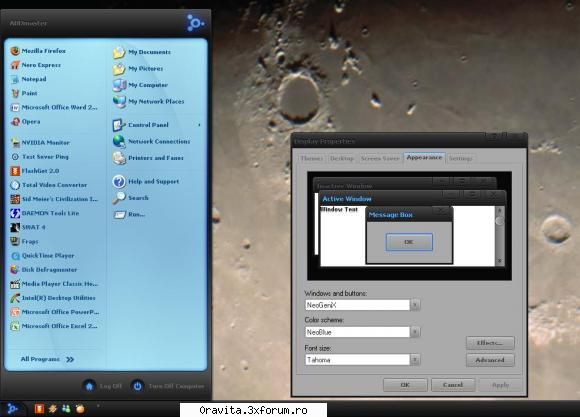Viewport: 580px width, 417px height.
Task: Open Search from start menu
Action: coord(131,198)
